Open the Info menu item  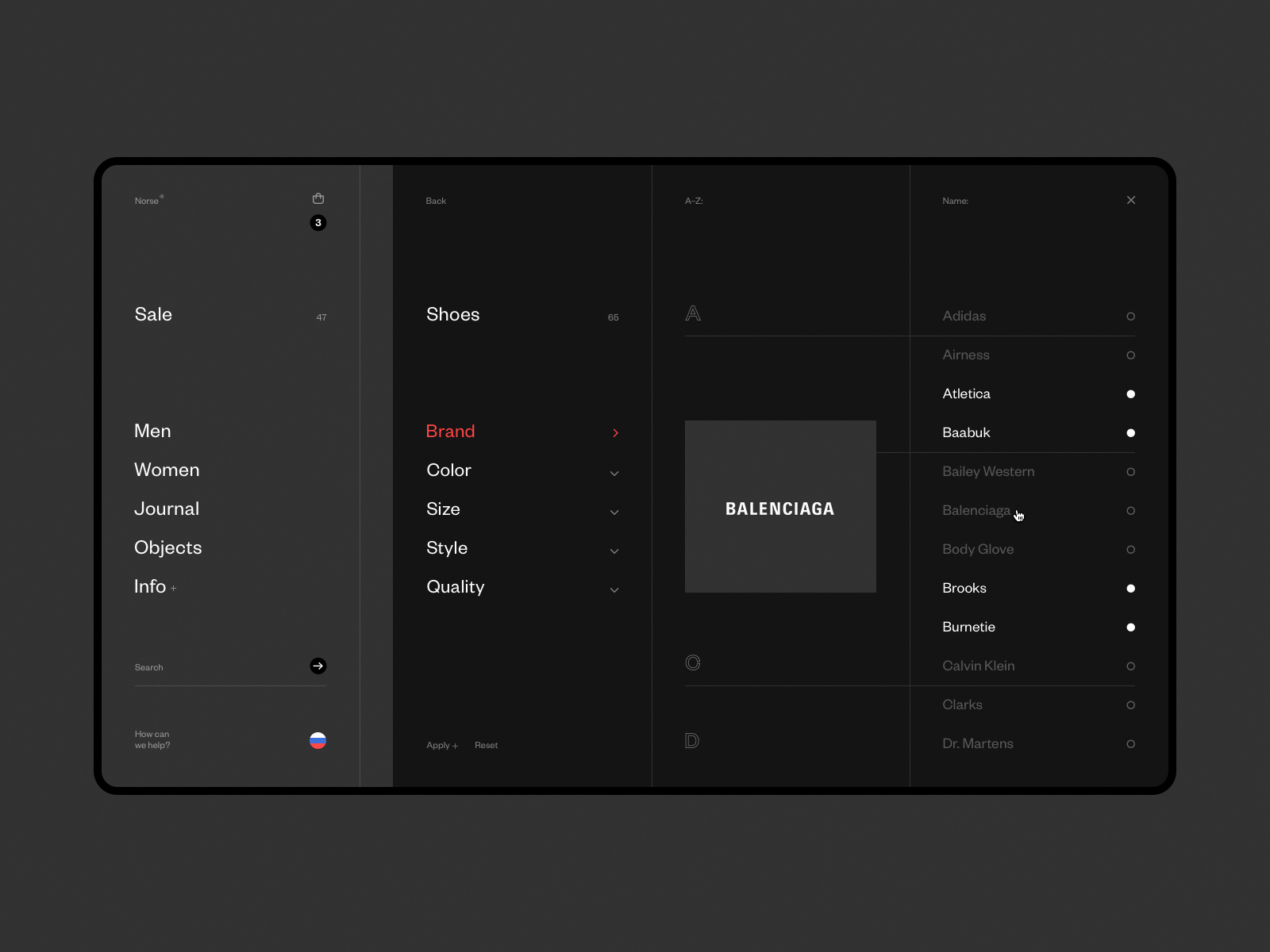150,586
